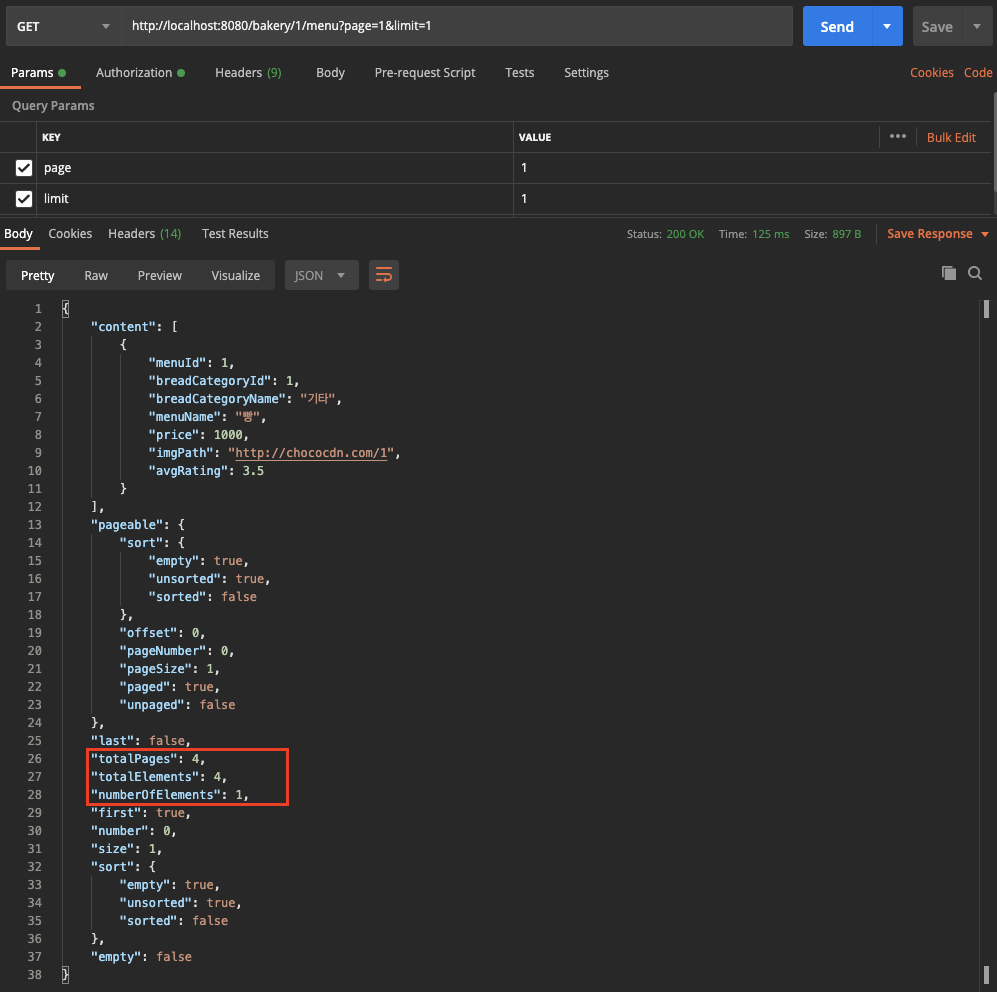Open the Headers (9) request tab

tap(248, 72)
